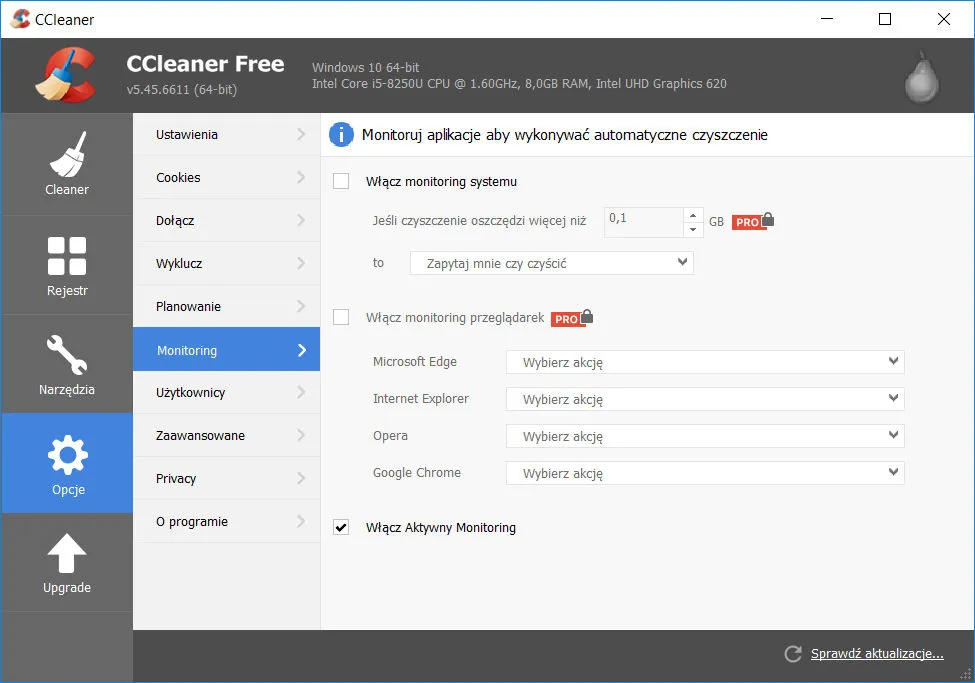Select the Cleaner tool in the sidebar

point(67,164)
